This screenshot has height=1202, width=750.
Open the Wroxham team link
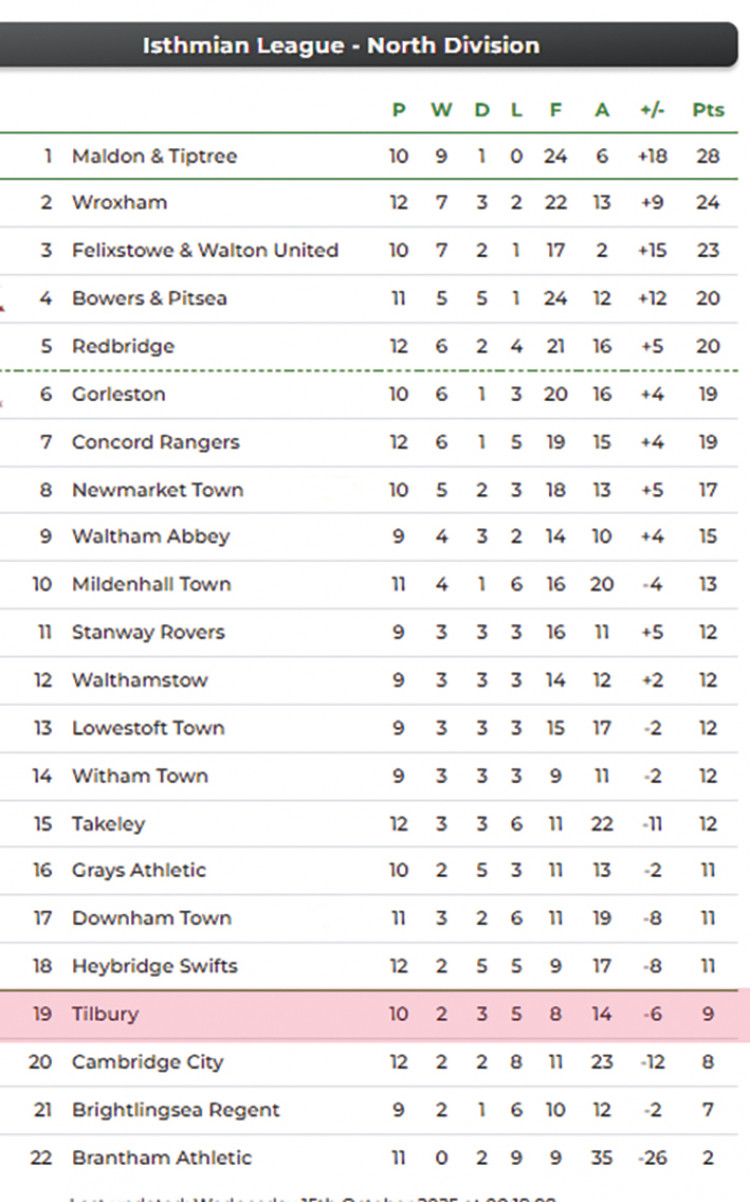pos(119,202)
